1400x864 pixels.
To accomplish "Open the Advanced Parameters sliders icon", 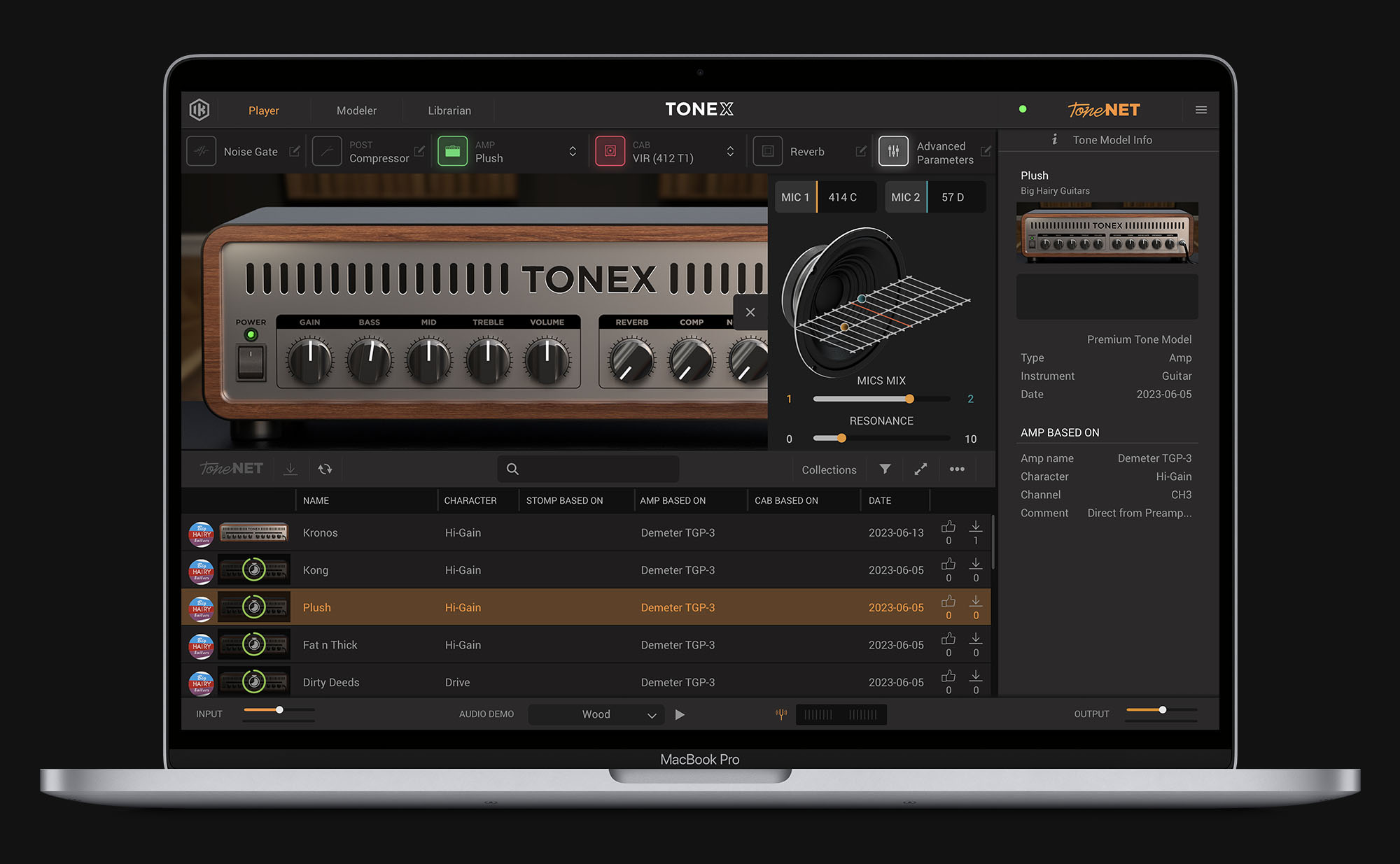I will (892, 151).
